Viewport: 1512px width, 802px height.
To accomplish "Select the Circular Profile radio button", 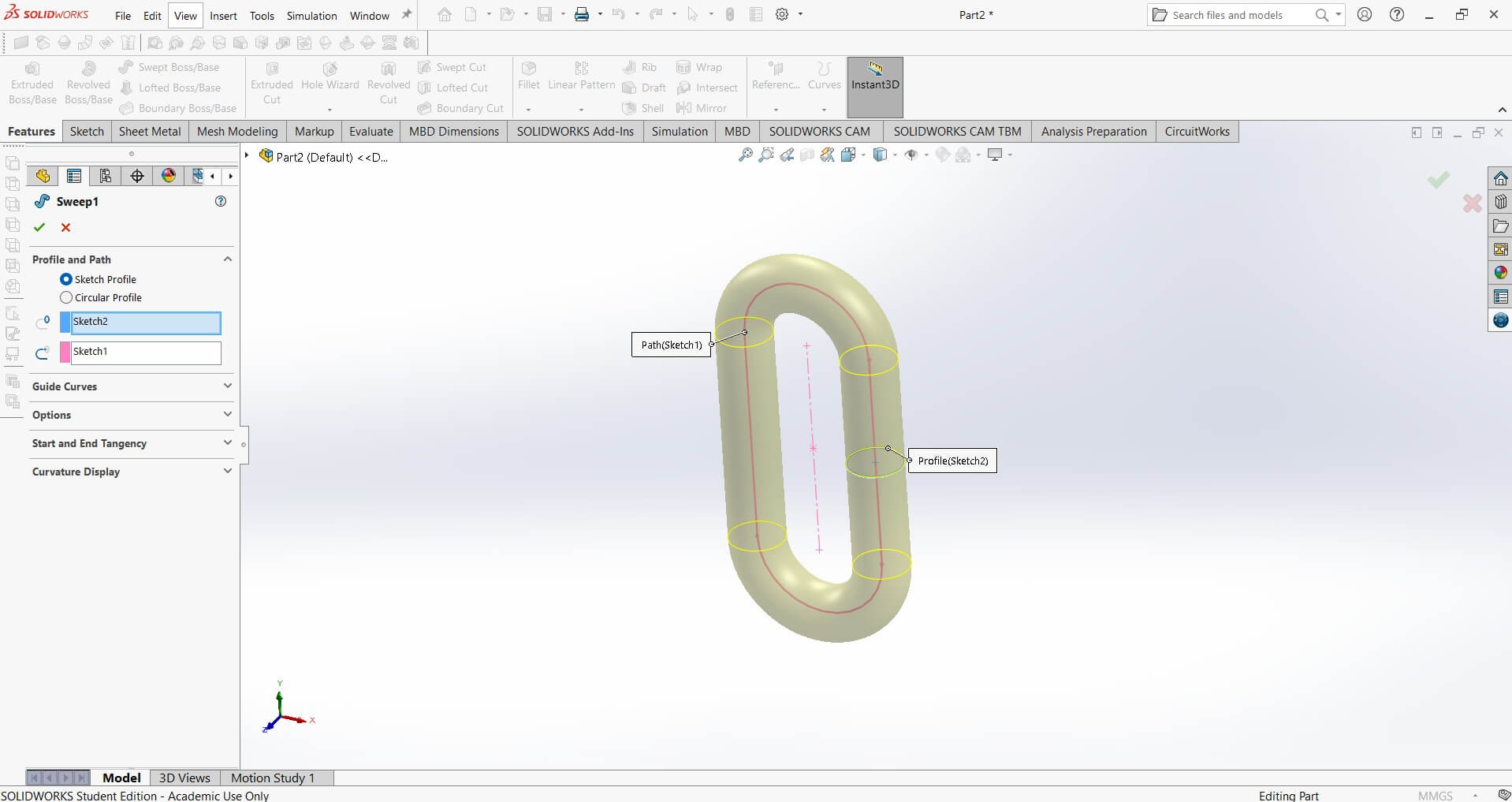I will 66,297.
